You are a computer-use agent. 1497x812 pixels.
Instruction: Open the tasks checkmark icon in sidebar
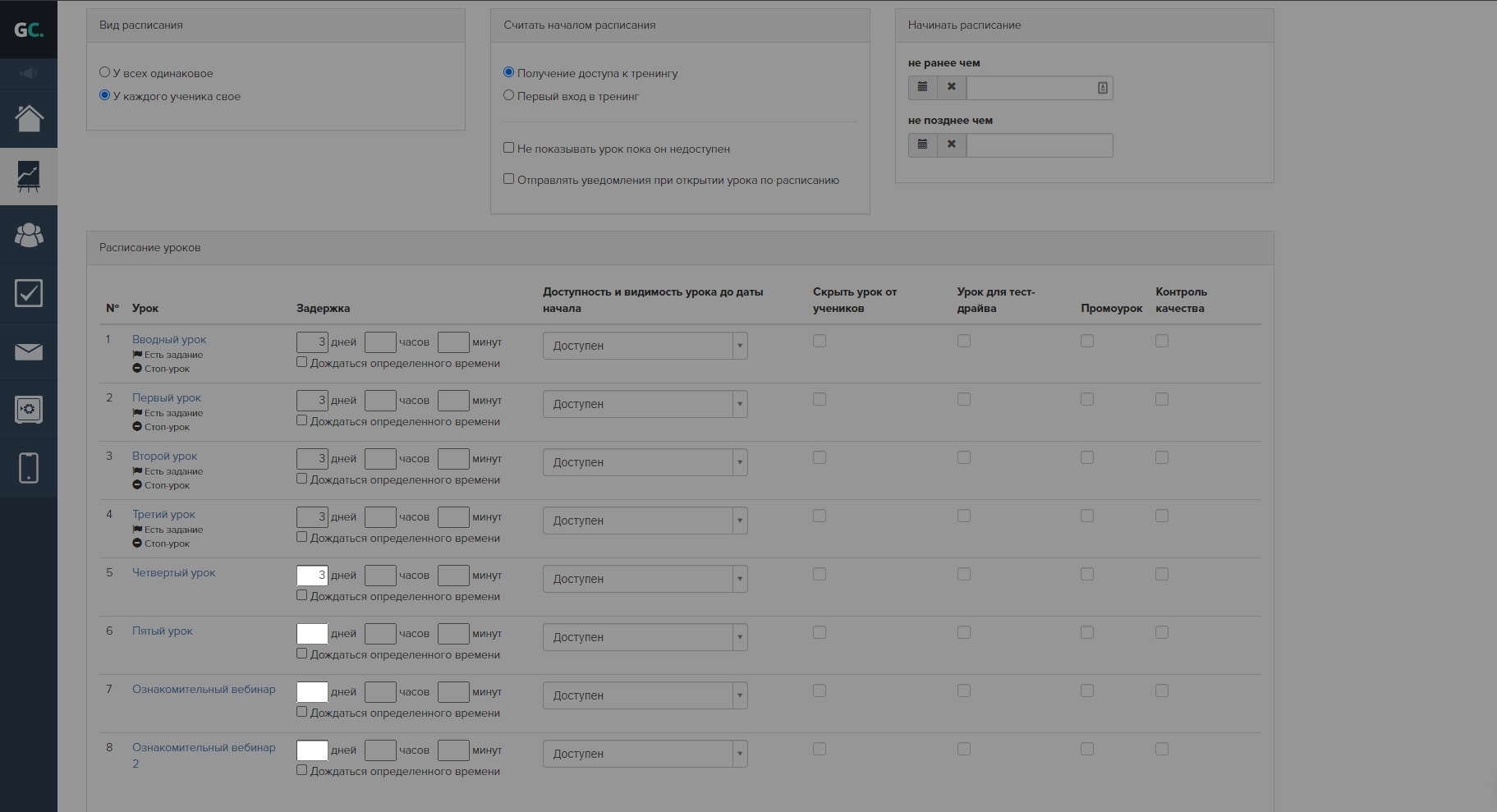pyautogui.click(x=29, y=293)
